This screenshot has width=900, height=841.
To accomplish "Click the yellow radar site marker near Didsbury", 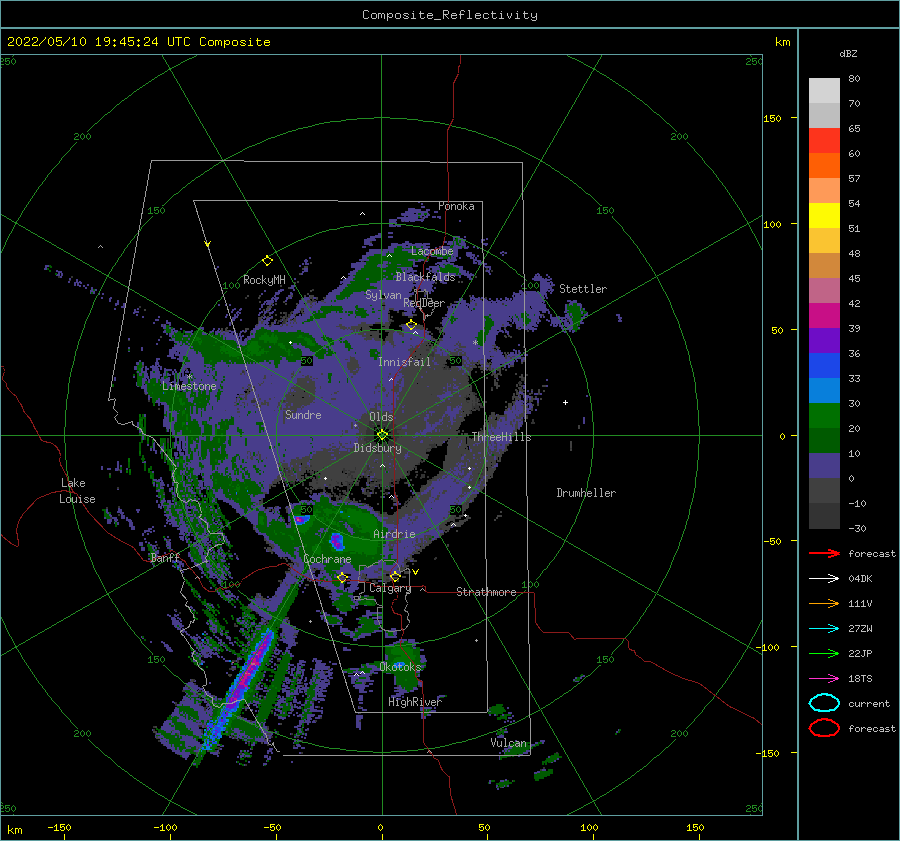I will (382, 435).
